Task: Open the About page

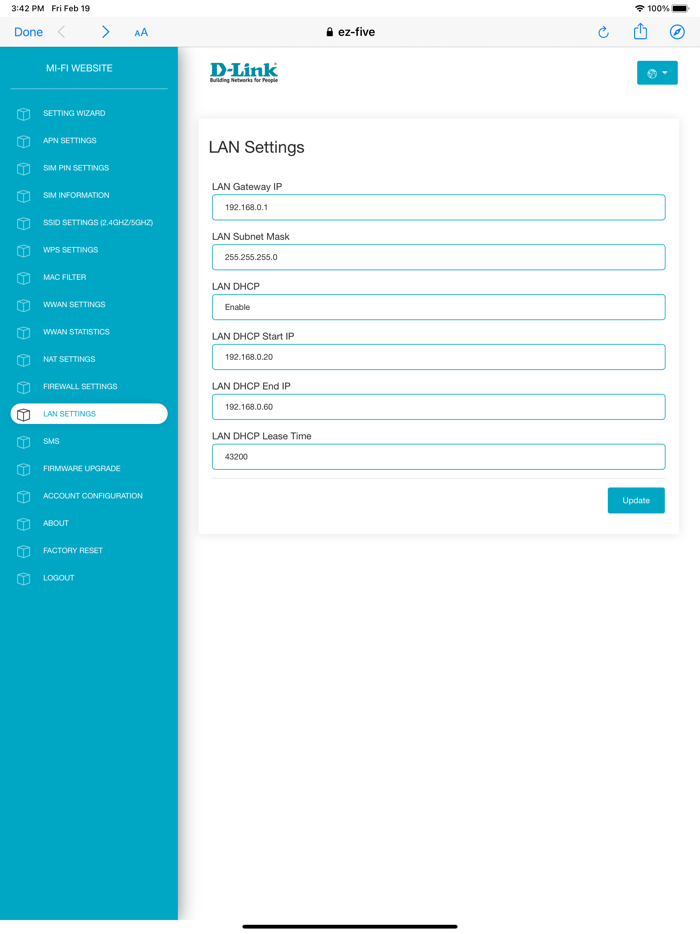Action: (56, 523)
